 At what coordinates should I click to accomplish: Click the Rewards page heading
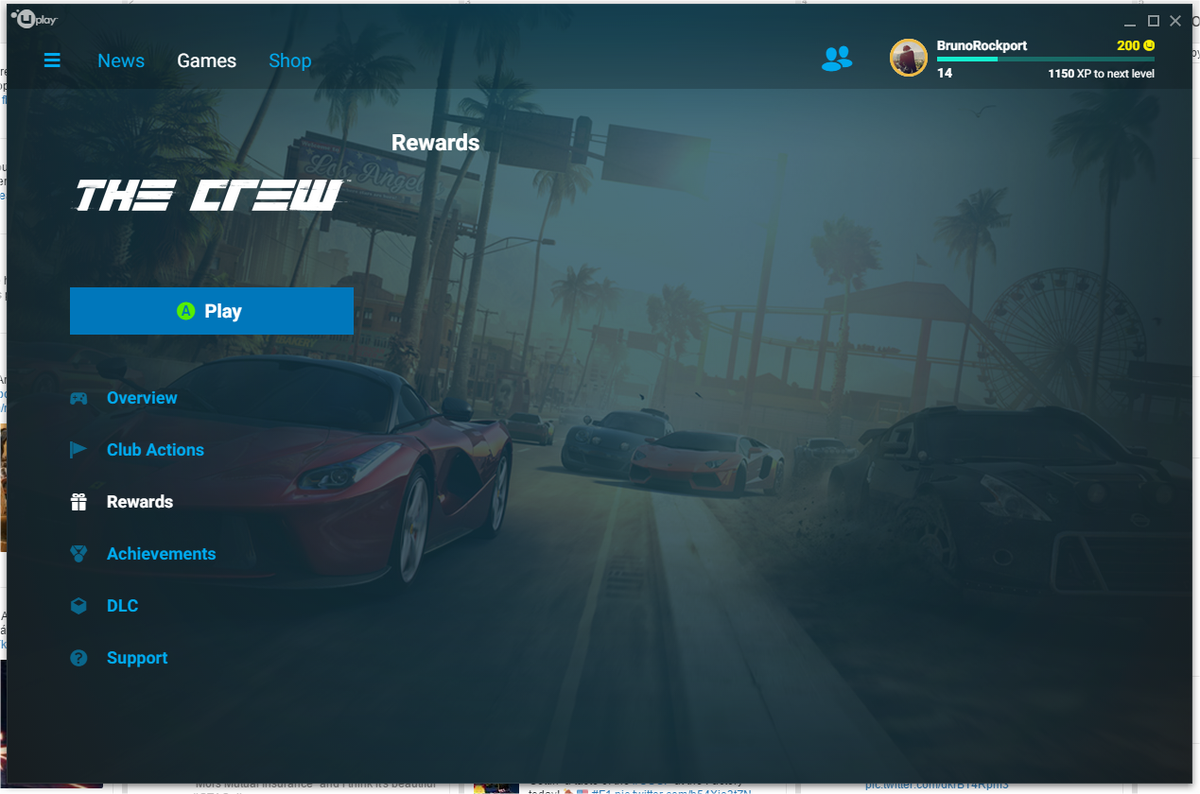(x=435, y=142)
